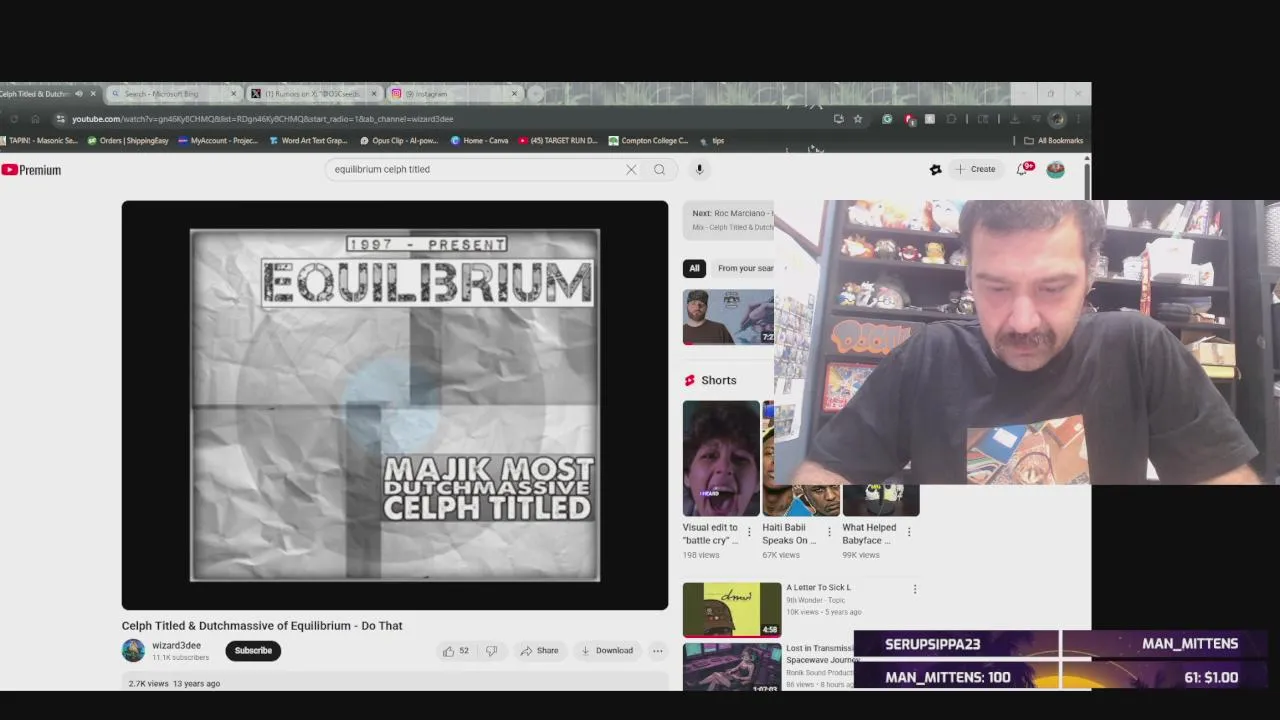Open the account avatar menu
Screen dimensions: 1280x720
pos(1055,170)
